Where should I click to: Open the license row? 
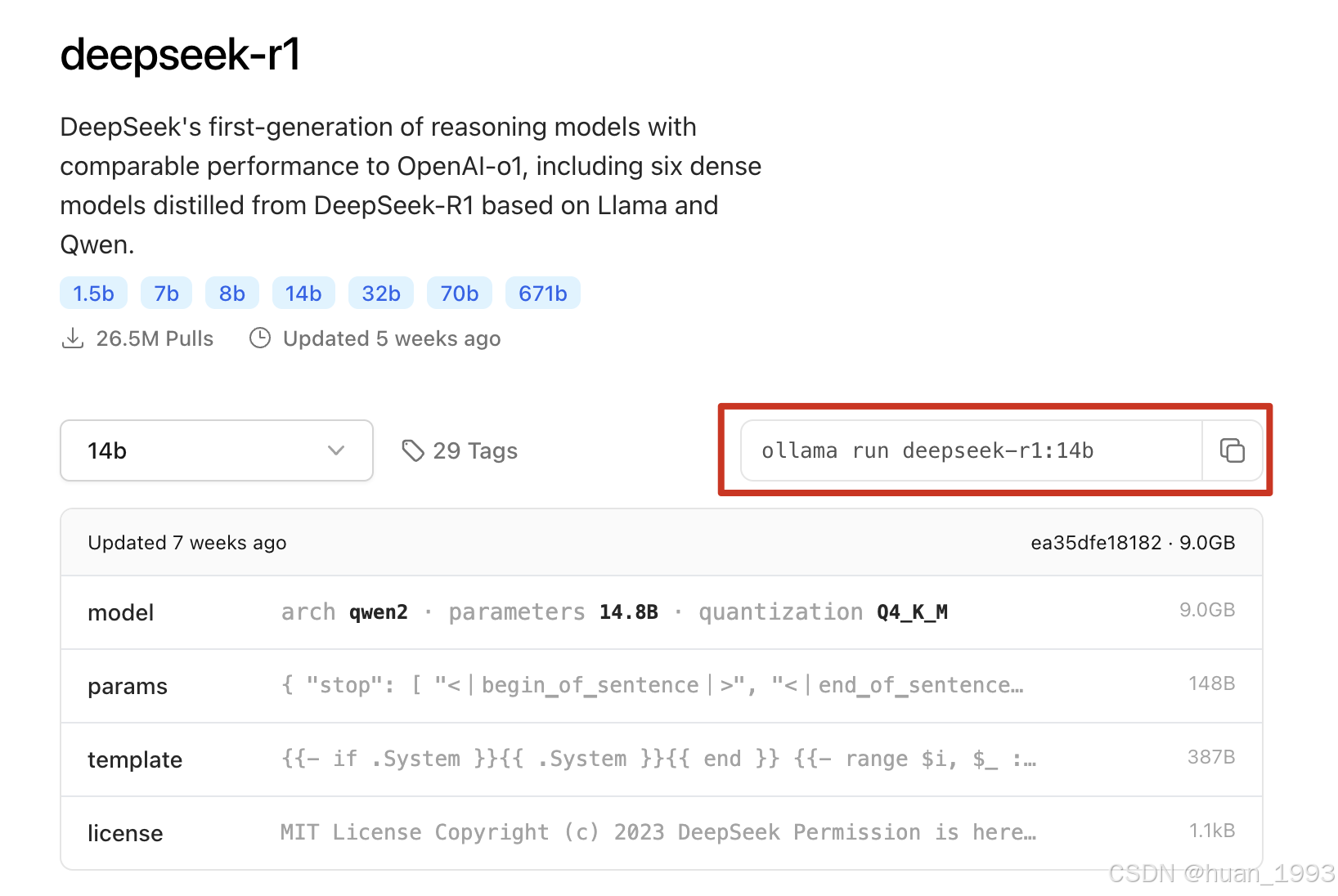(x=662, y=833)
